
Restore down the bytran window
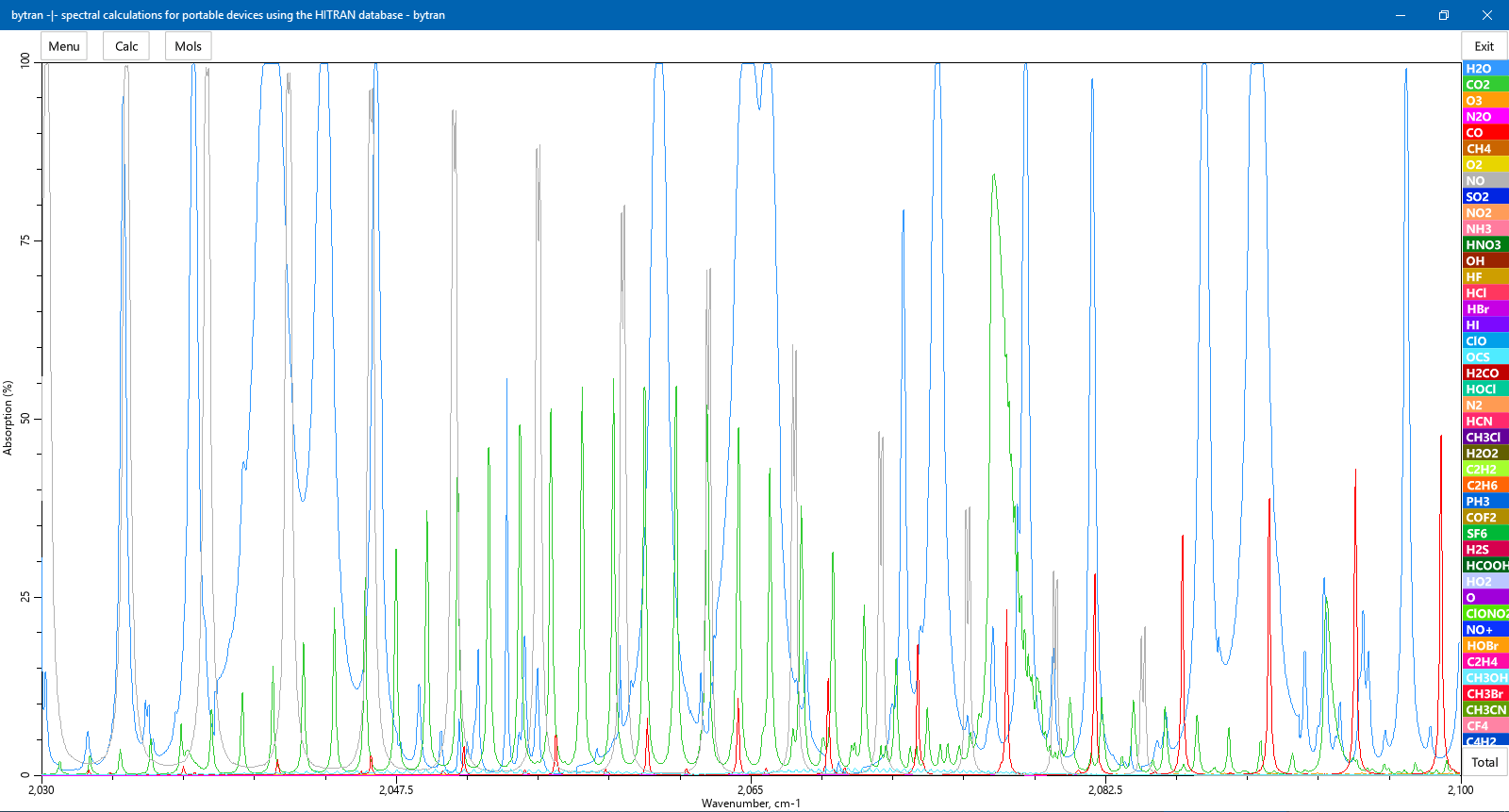coord(1444,15)
